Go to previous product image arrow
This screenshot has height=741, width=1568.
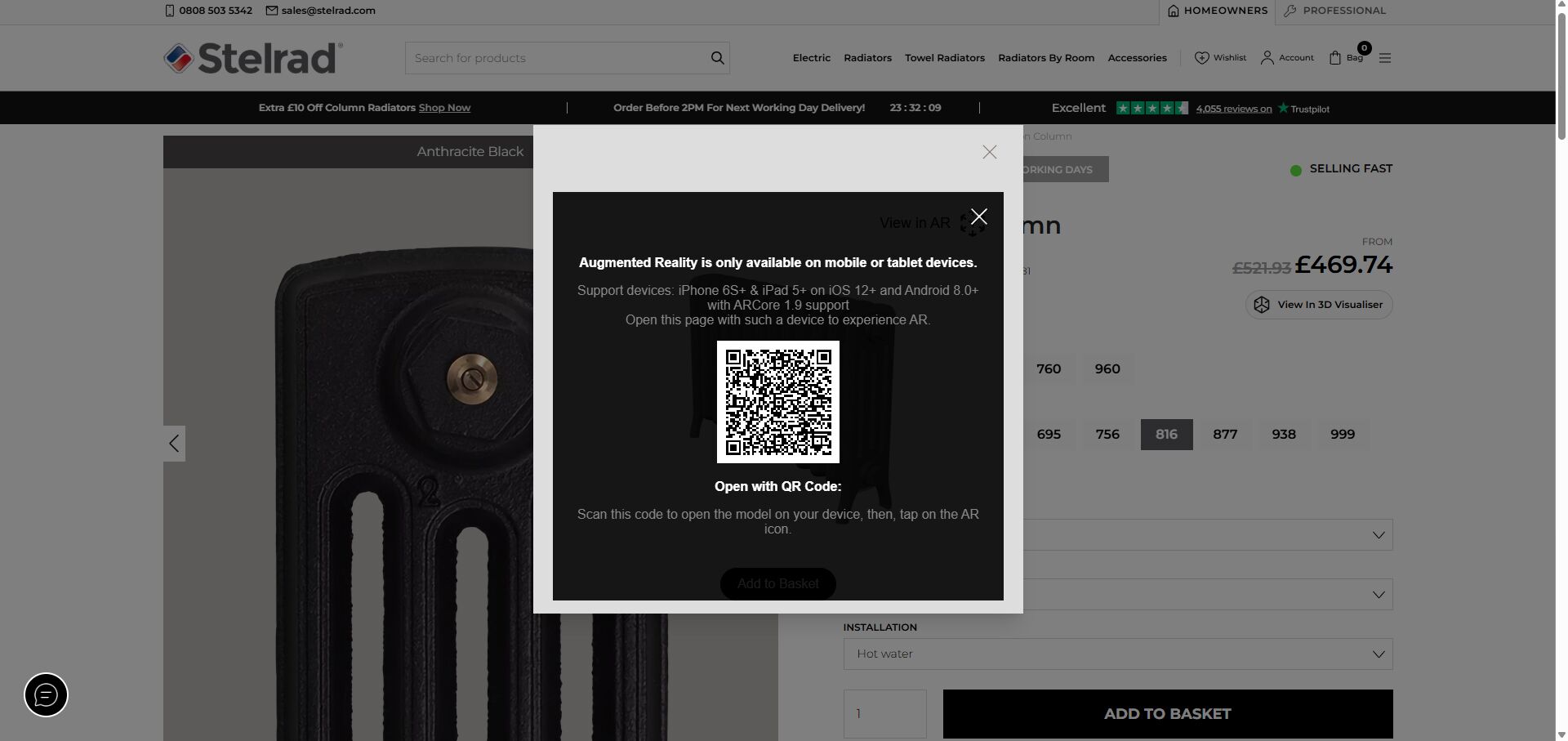(174, 444)
